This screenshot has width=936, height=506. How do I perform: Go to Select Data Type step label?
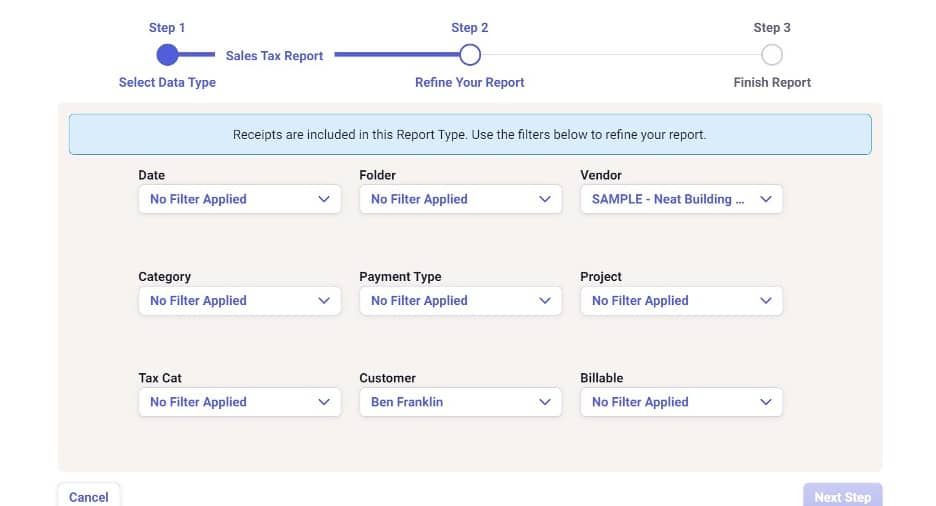pos(167,83)
